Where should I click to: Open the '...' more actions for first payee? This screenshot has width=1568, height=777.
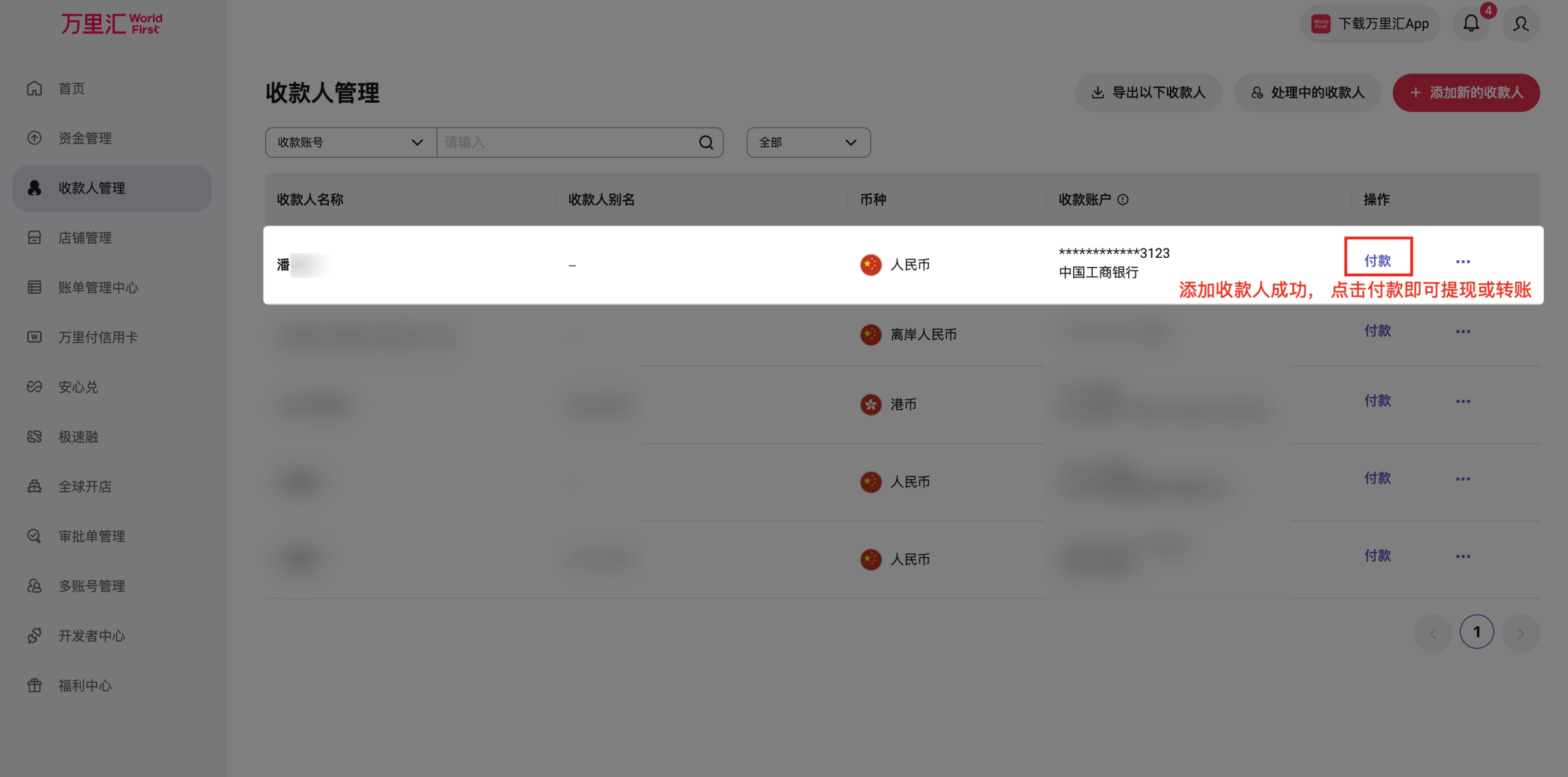[x=1463, y=260]
